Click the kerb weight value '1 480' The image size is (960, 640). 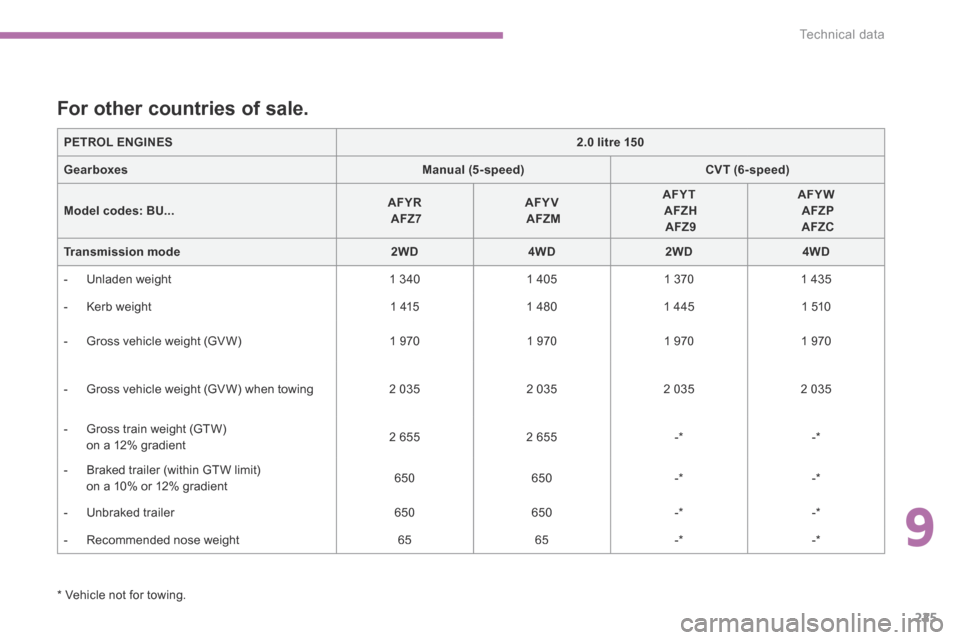click(542, 307)
